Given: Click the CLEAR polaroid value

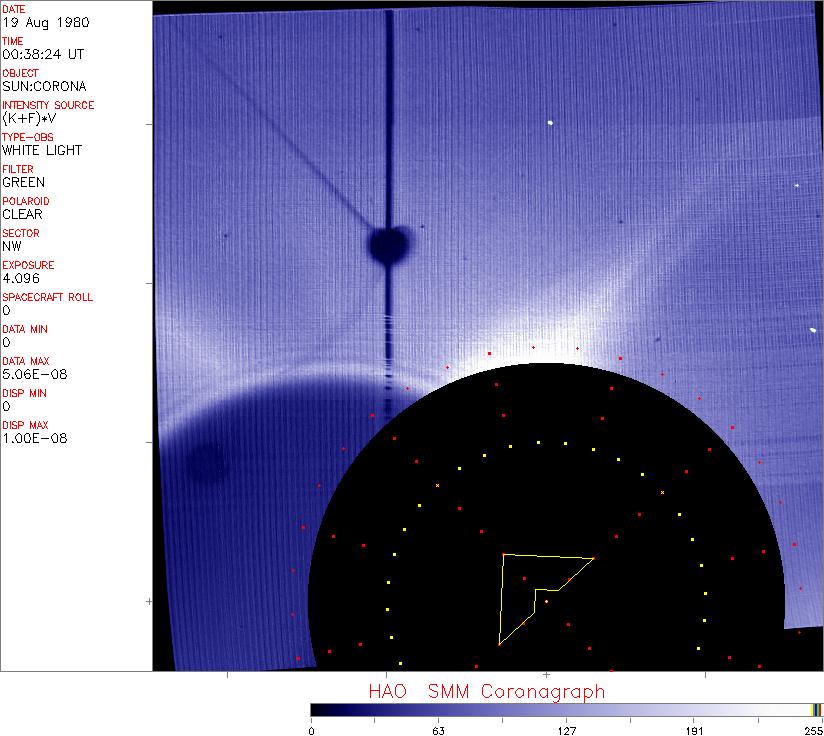Looking at the screenshot, I should (22, 214).
